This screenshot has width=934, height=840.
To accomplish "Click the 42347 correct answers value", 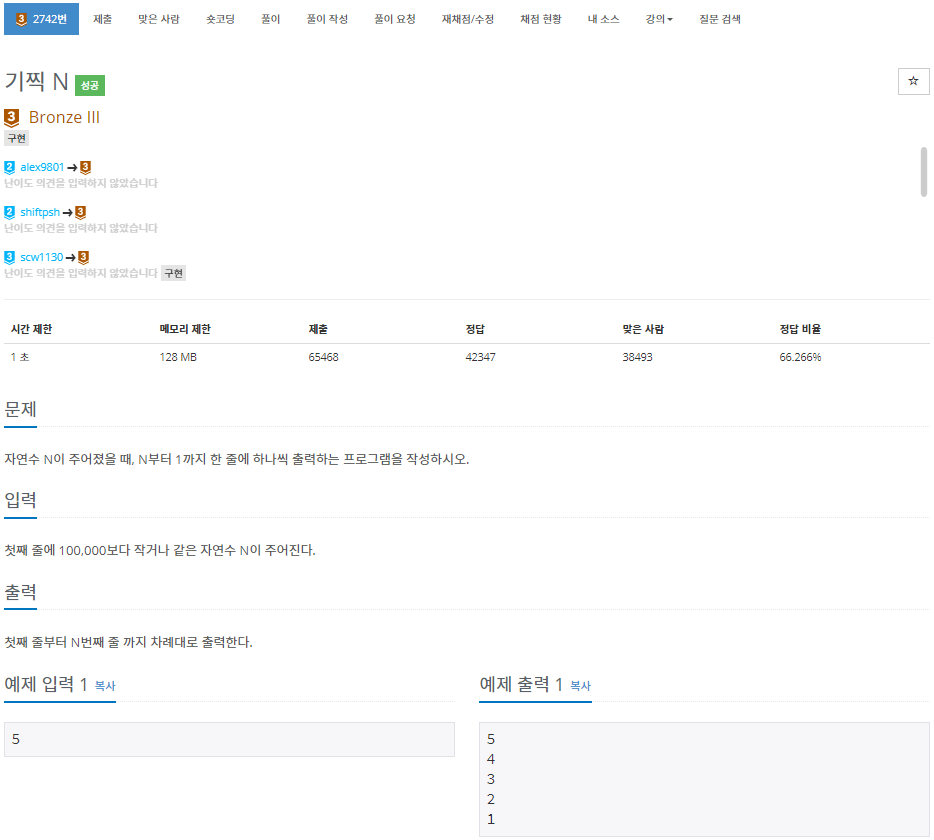I will pyautogui.click(x=480, y=357).
